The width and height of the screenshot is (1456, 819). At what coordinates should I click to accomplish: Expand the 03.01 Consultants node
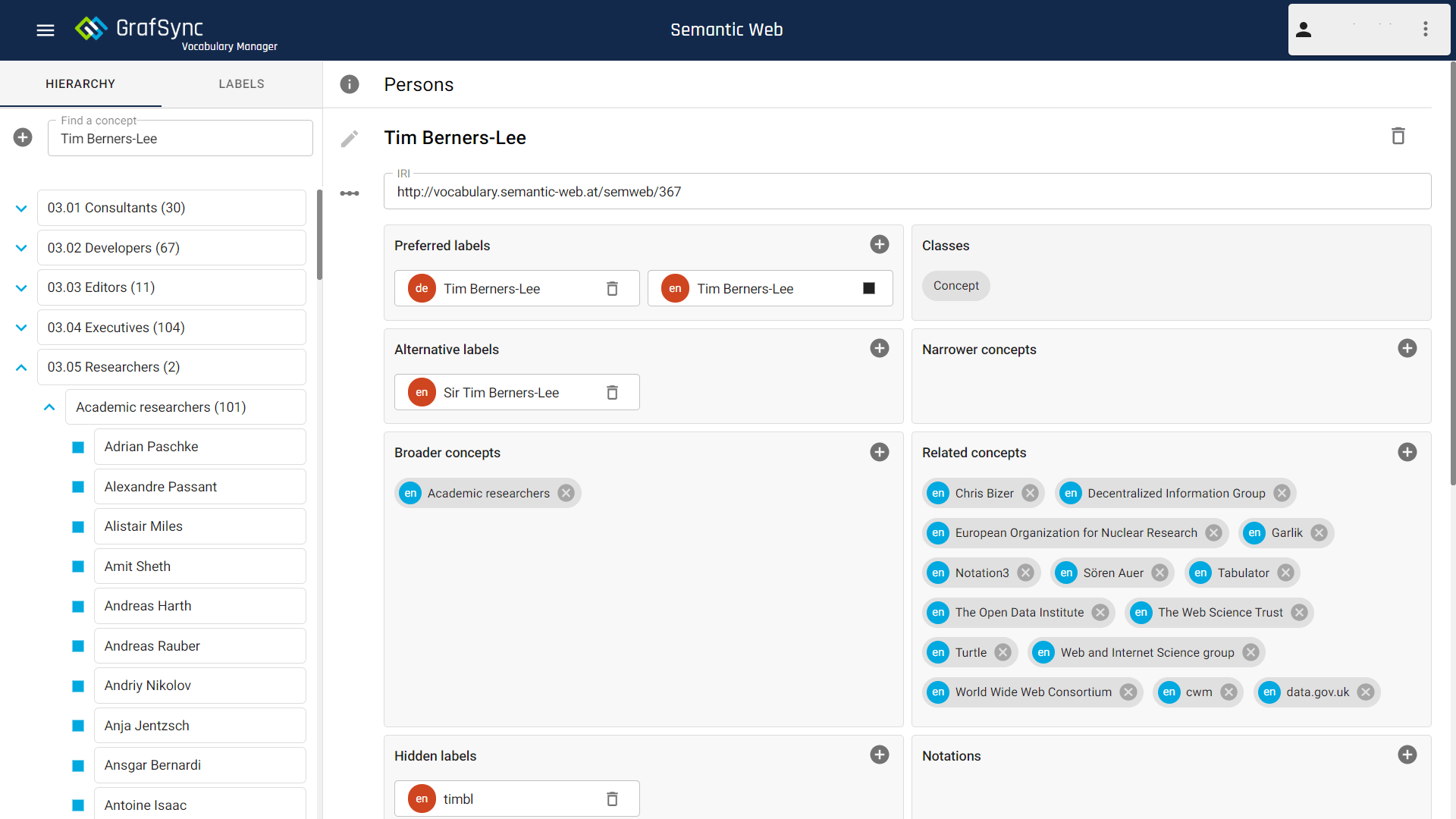(21, 209)
